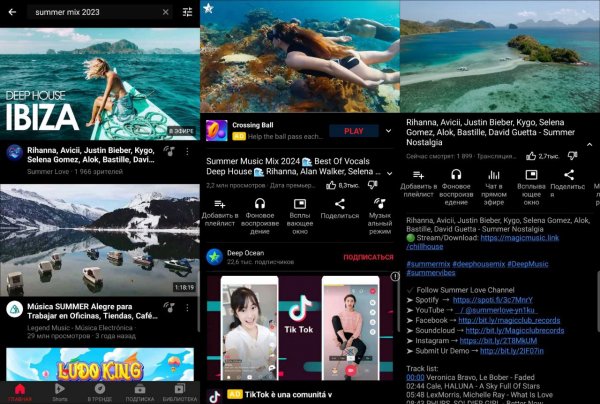Viewport: 600px width, 404px height.
Task: Open the 'Rihanna, Avicii, Justin Bieber, Kygo' result title
Action: click(91, 155)
